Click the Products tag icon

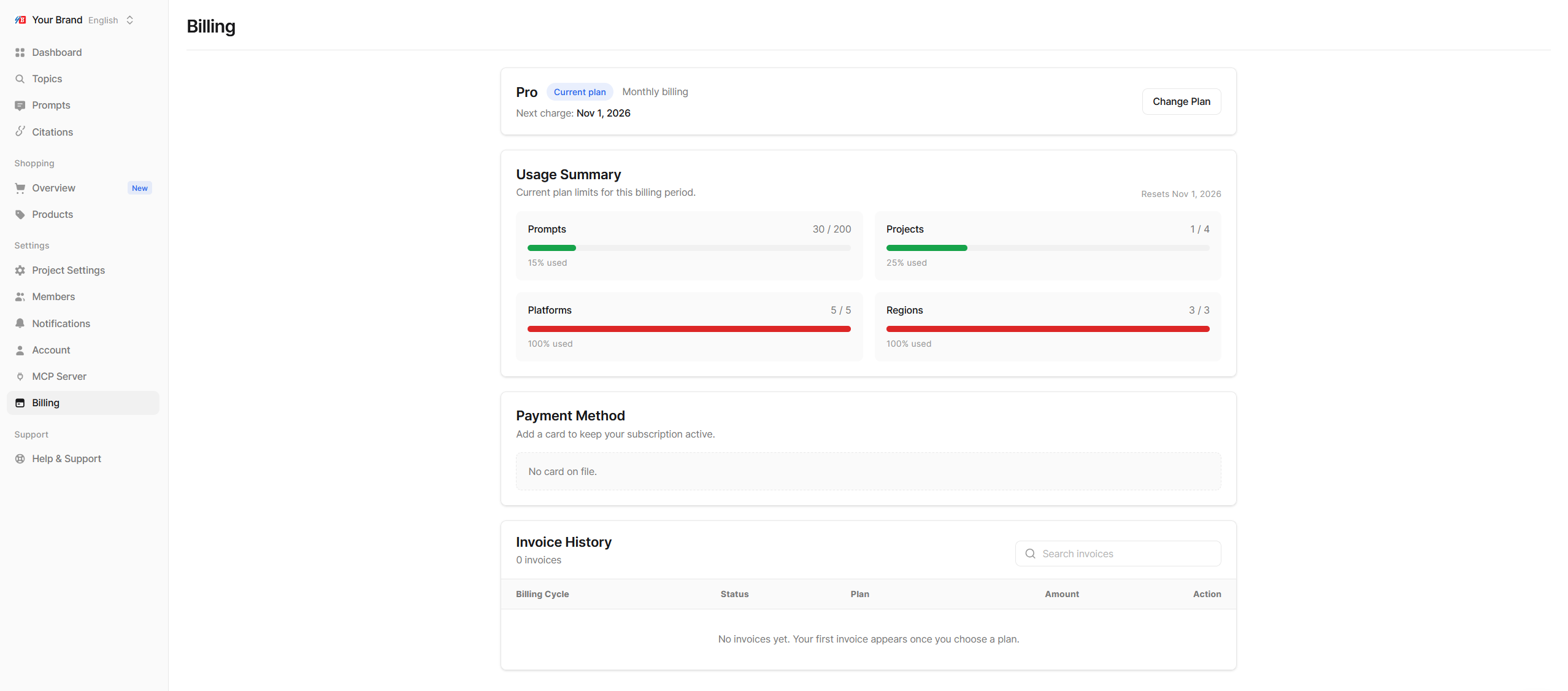coord(20,214)
